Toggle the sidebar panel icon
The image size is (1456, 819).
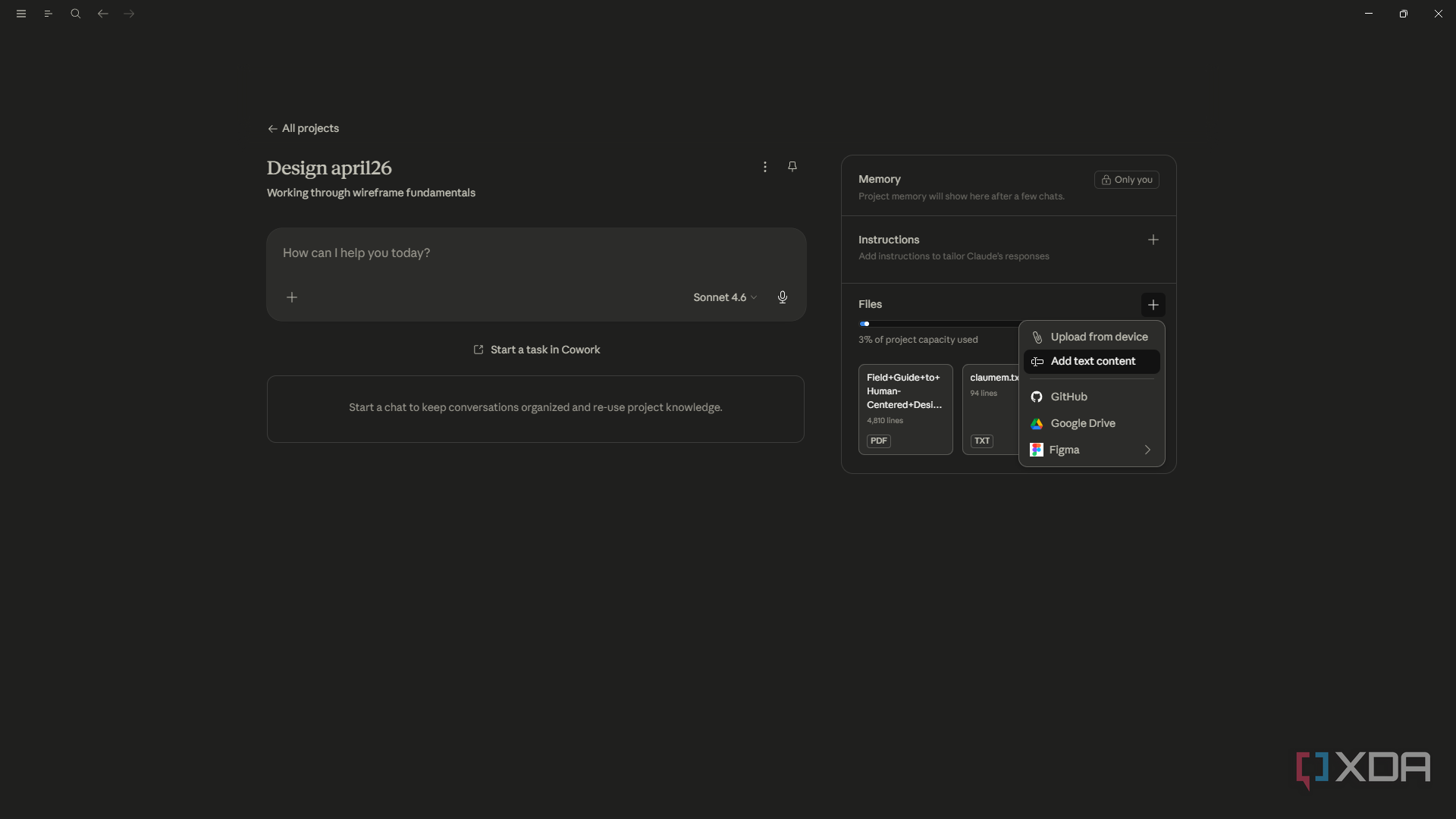pyautogui.click(x=49, y=14)
